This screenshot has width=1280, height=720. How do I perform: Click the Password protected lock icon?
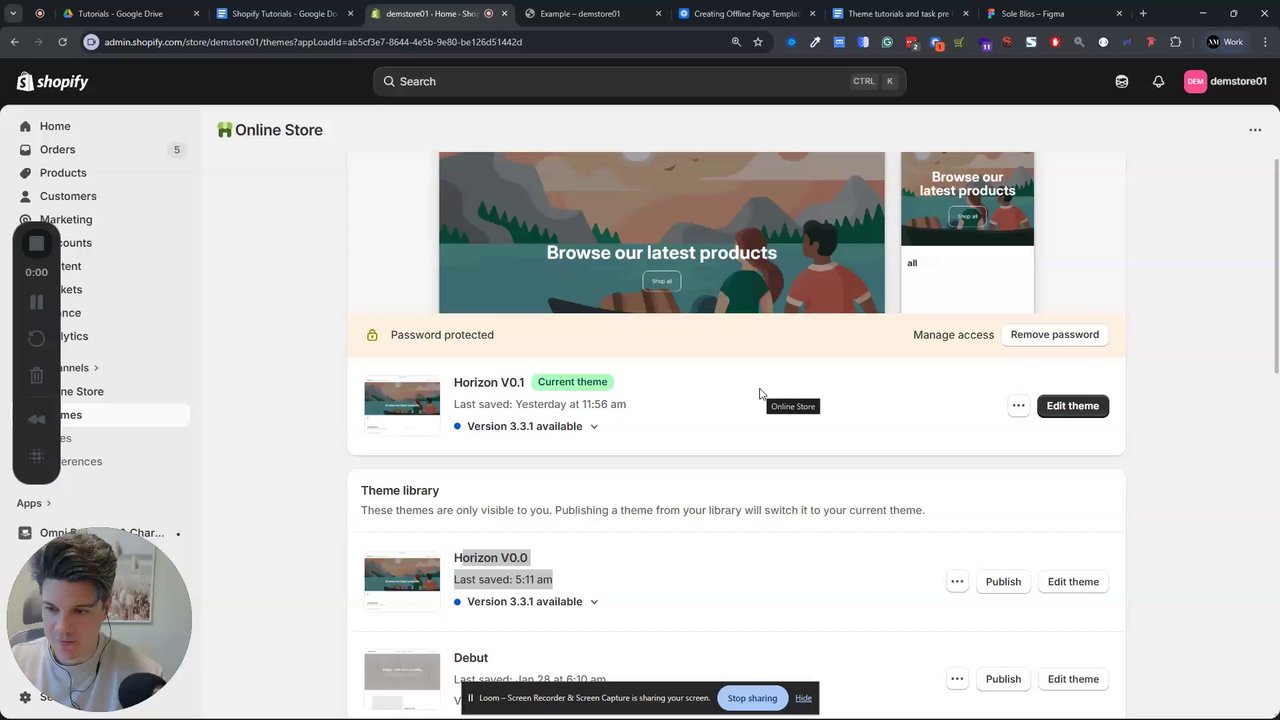point(372,335)
